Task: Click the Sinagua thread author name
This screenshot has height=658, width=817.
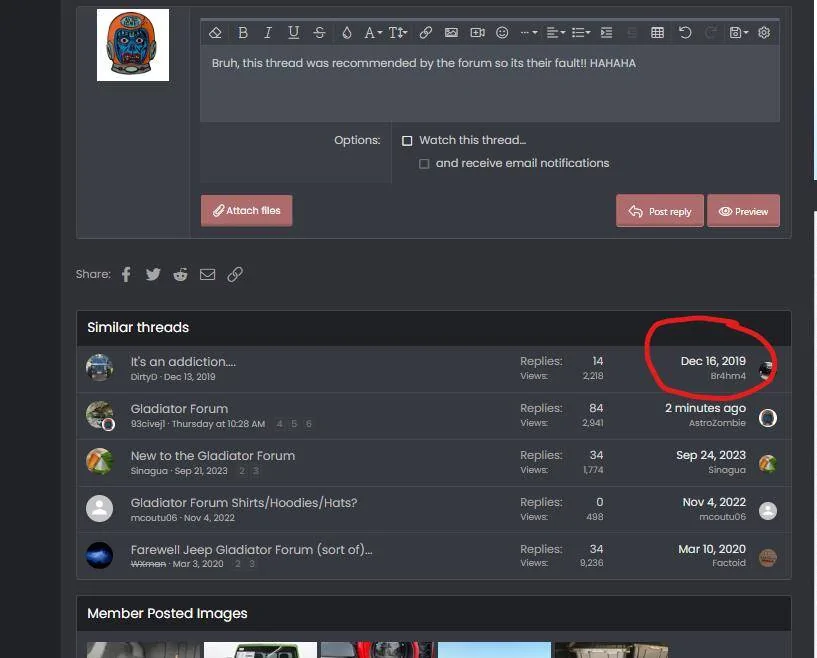Action: (x=149, y=471)
